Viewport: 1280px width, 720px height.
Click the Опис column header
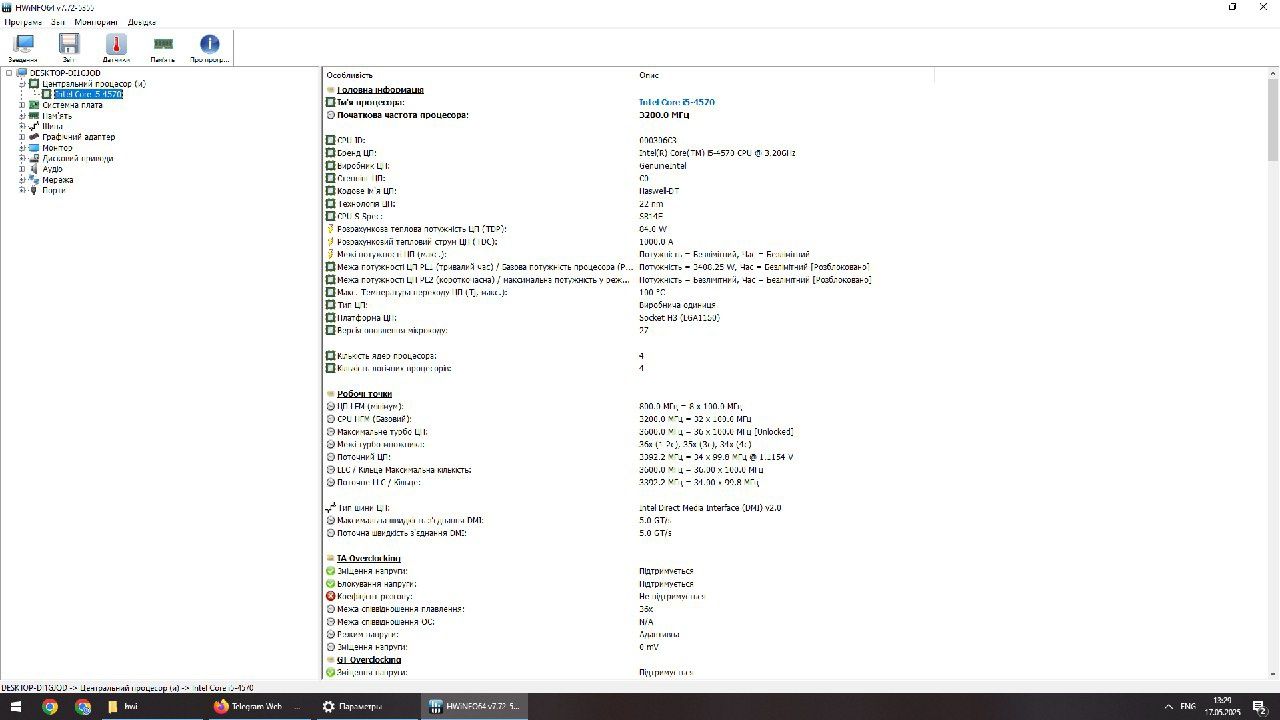pos(649,75)
